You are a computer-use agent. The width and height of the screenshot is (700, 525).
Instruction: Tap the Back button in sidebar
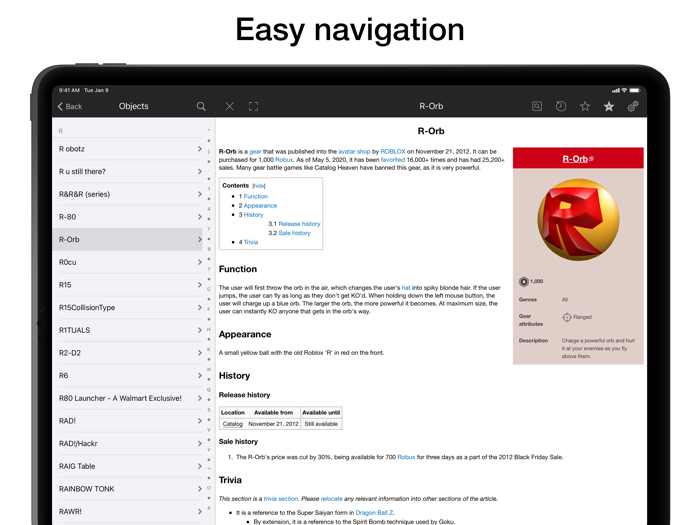coord(70,106)
